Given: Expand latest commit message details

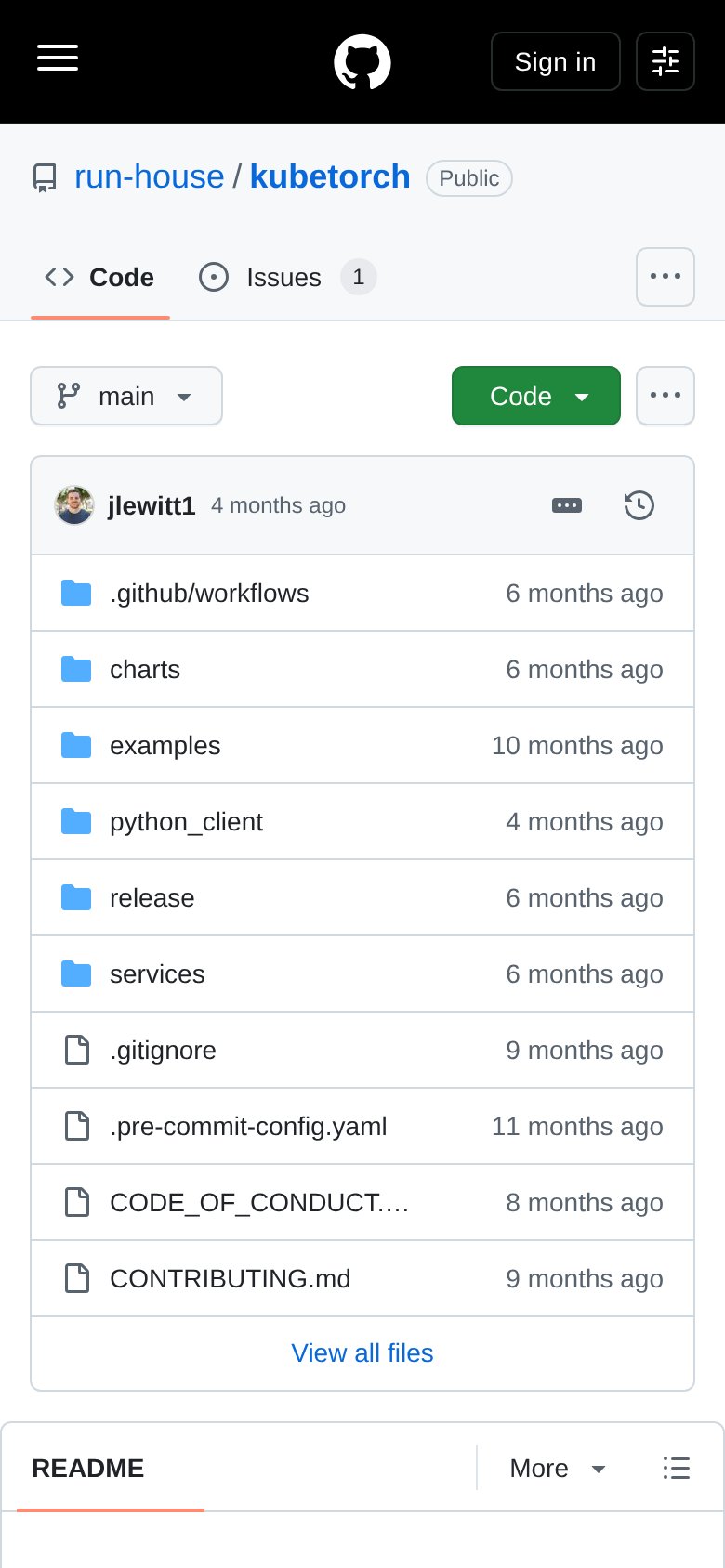Looking at the screenshot, I should [x=567, y=505].
